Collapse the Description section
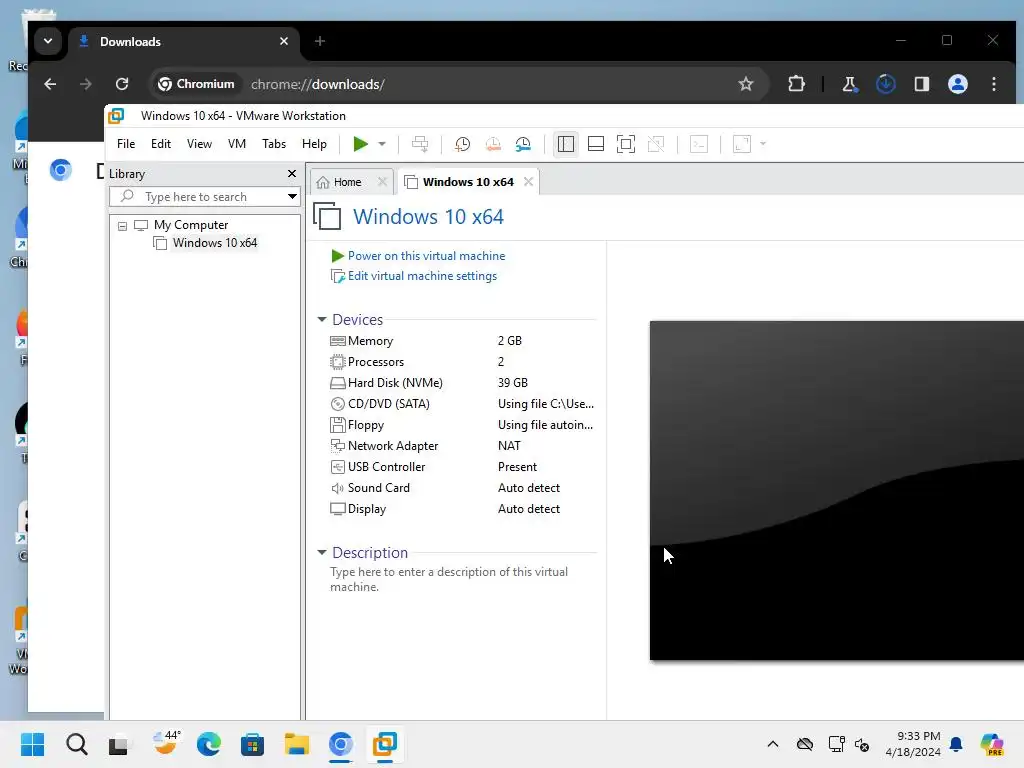This screenshot has height=768, width=1024. click(x=321, y=552)
